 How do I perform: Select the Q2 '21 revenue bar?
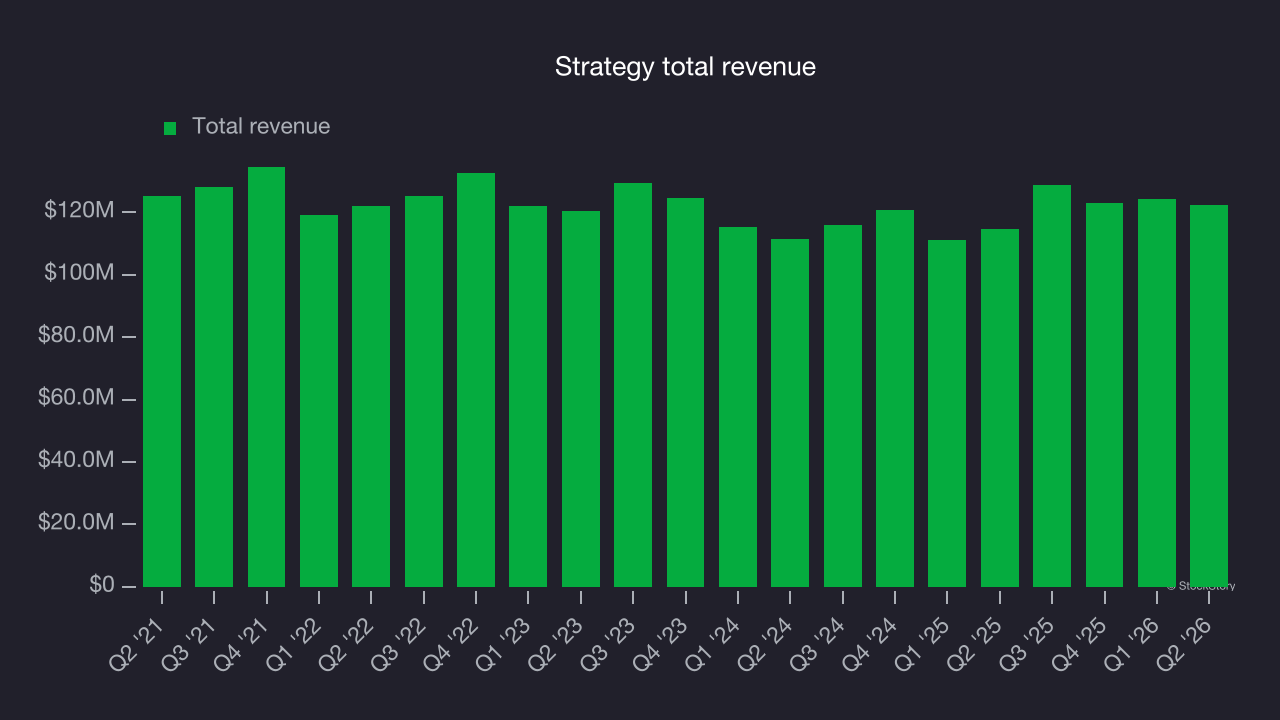[x=162, y=391]
